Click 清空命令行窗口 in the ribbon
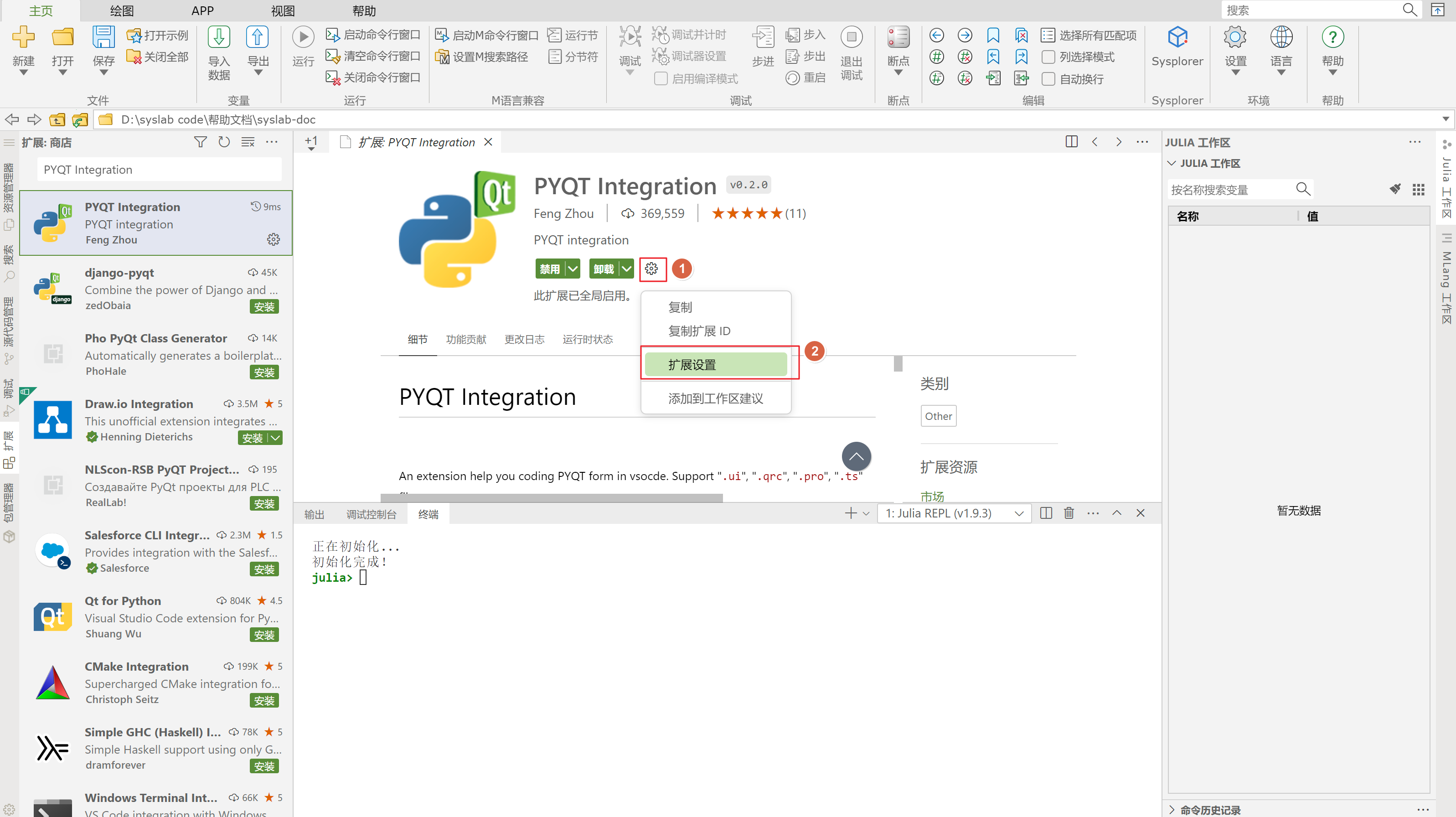Image resolution: width=1456 pixels, height=817 pixels. [x=373, y=56]
